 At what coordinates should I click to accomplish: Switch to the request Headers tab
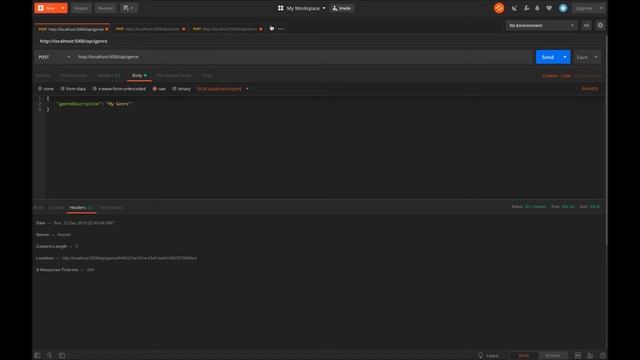point(109,76)
